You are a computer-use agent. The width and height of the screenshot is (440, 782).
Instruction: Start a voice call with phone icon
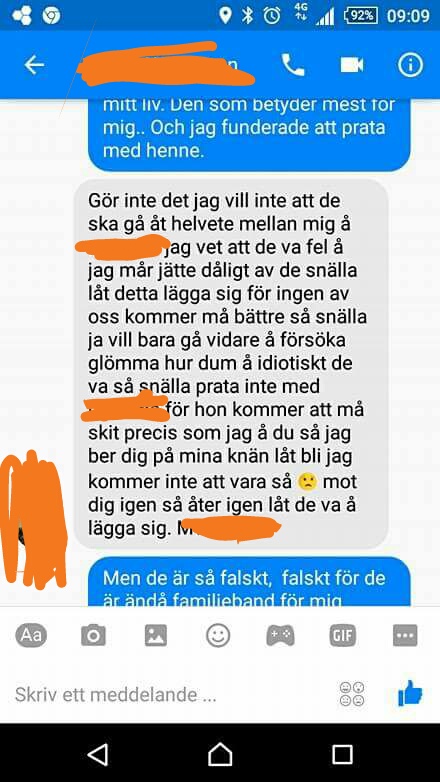click(293, 65)
